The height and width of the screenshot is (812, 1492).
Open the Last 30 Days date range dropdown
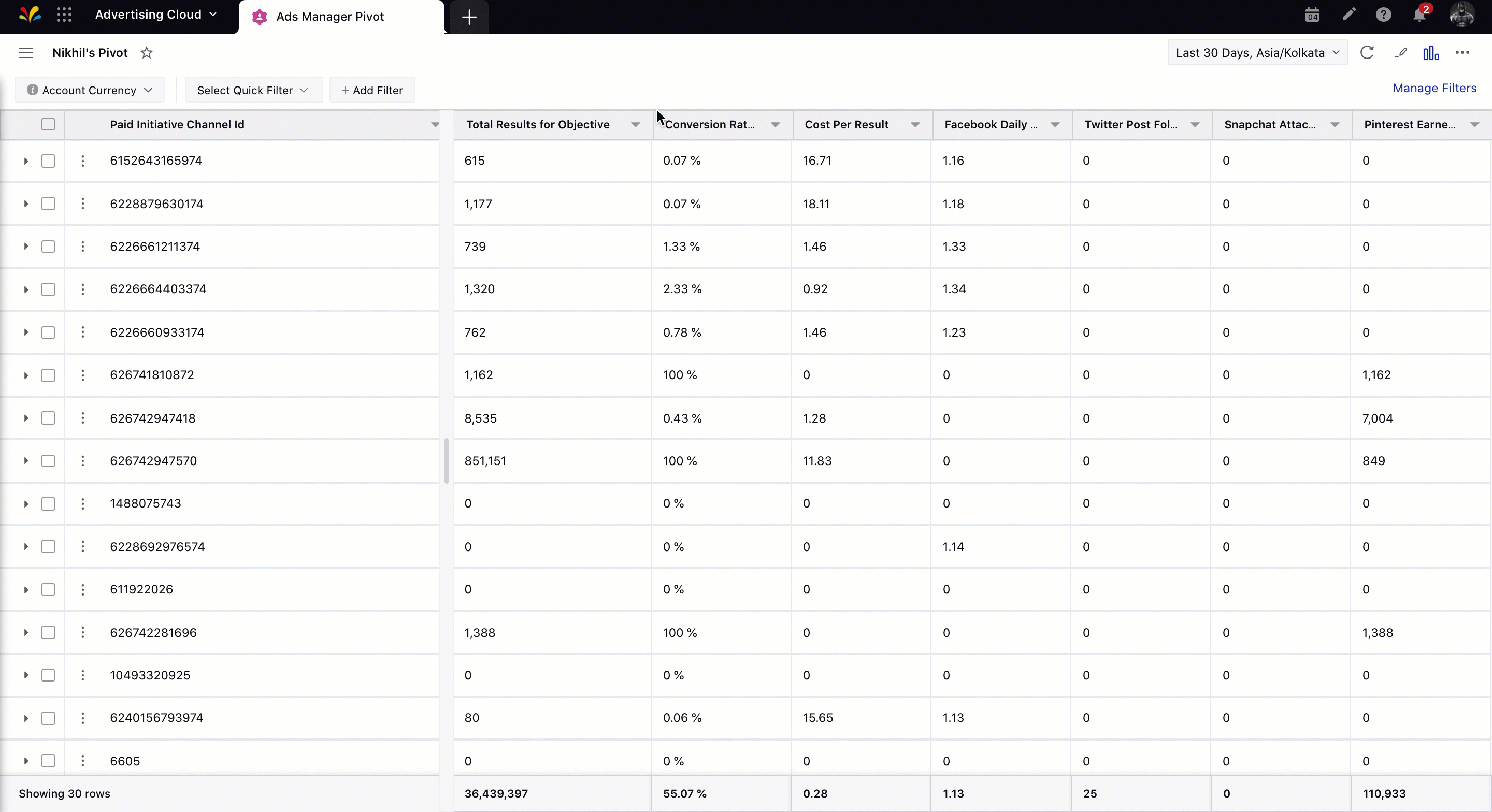[1256, 52]
